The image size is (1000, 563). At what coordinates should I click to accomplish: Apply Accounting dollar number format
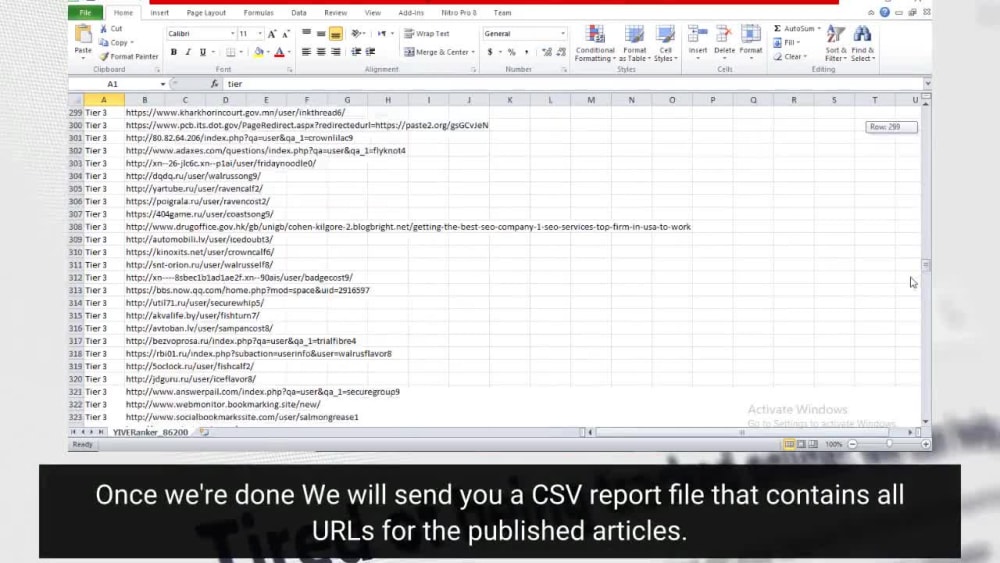490,52
